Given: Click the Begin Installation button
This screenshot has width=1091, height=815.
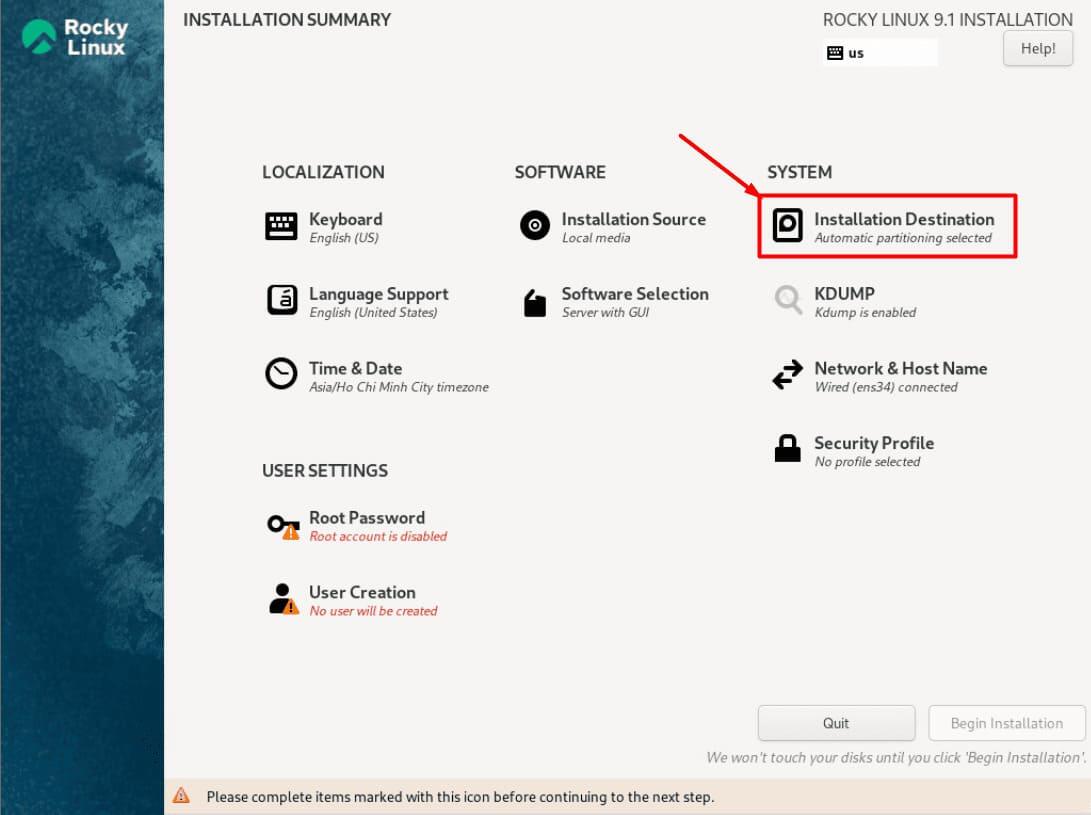Looking at the screenshot, I should 1006,723.
